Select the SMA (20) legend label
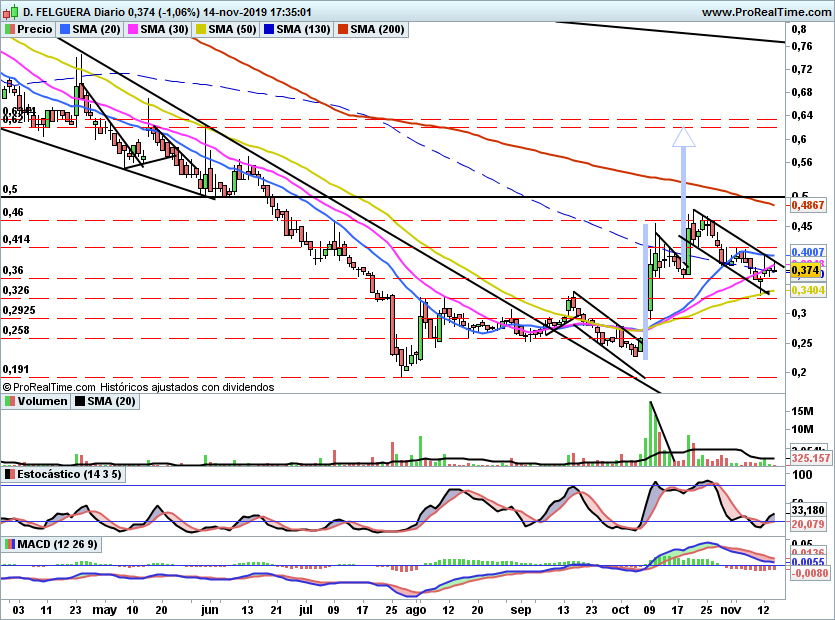This screenshot has height=620, width=835. click(97, 30)
